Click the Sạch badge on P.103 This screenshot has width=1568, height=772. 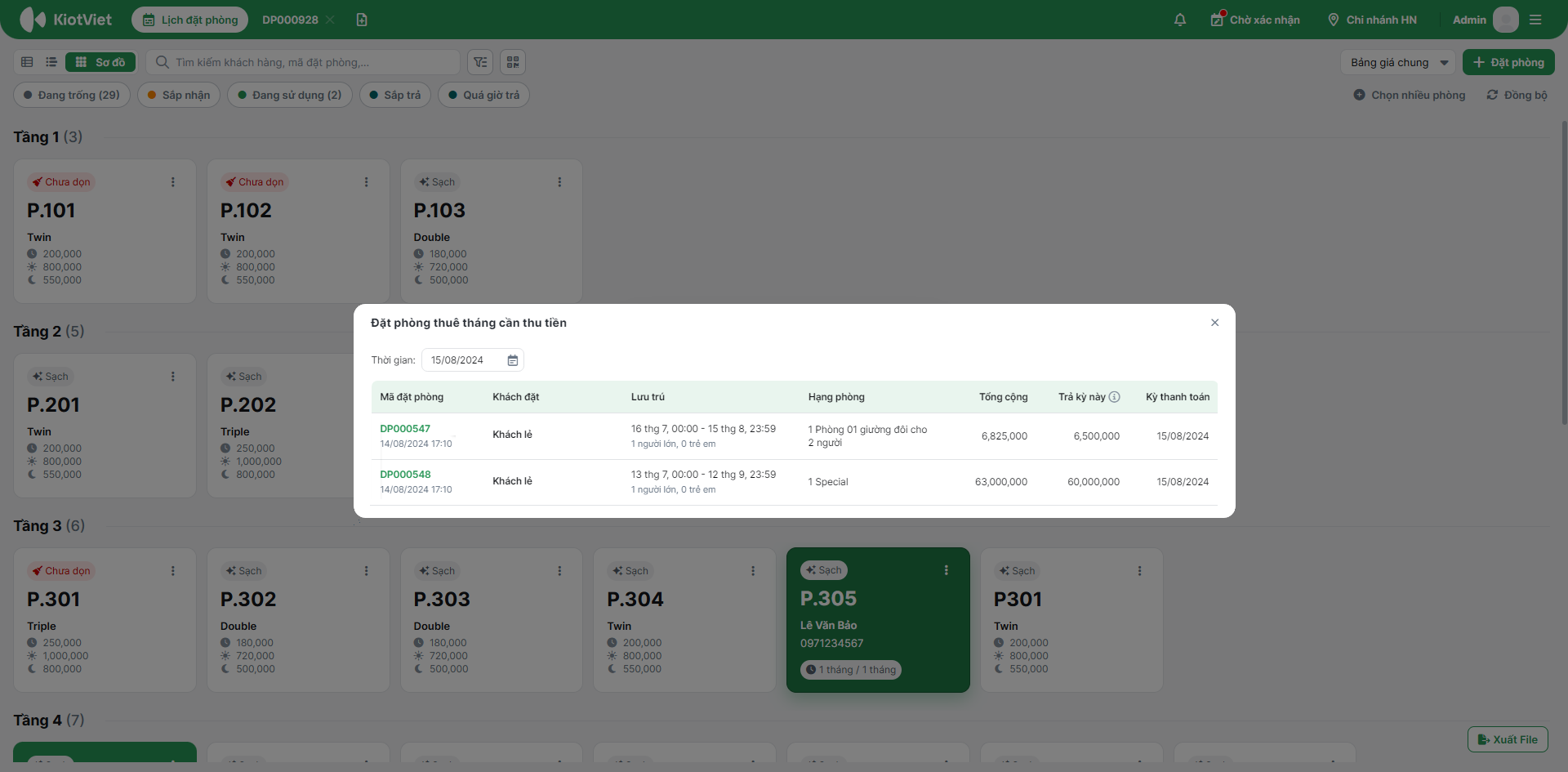(437, 182)
